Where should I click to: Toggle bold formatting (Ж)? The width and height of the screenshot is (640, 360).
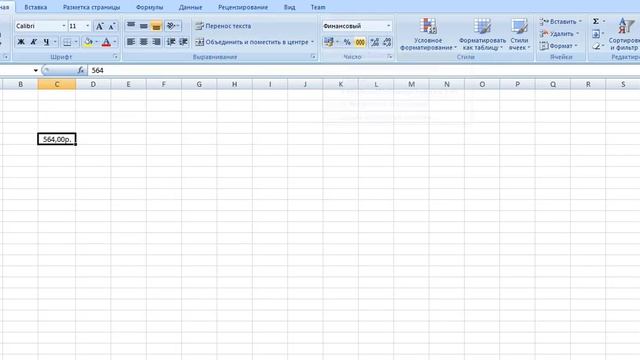pyautogui.click(x=21, y=42)
